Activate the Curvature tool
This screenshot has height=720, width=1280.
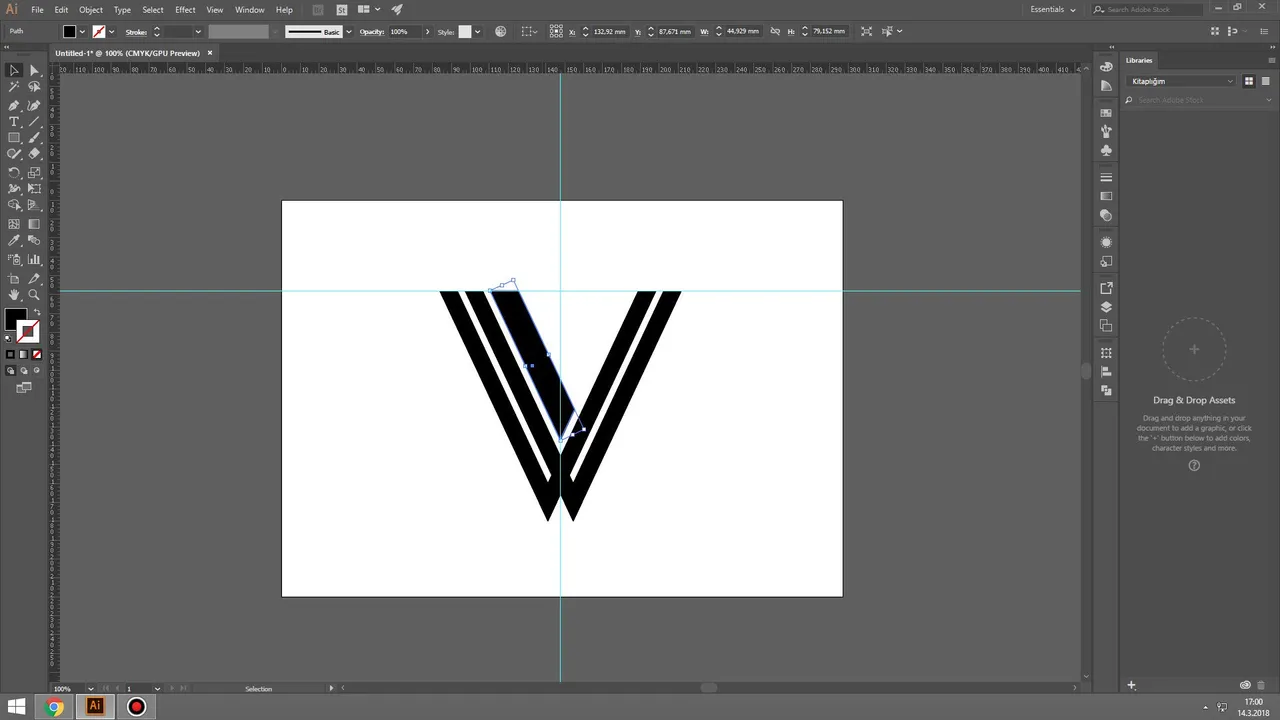pos(34,104)
